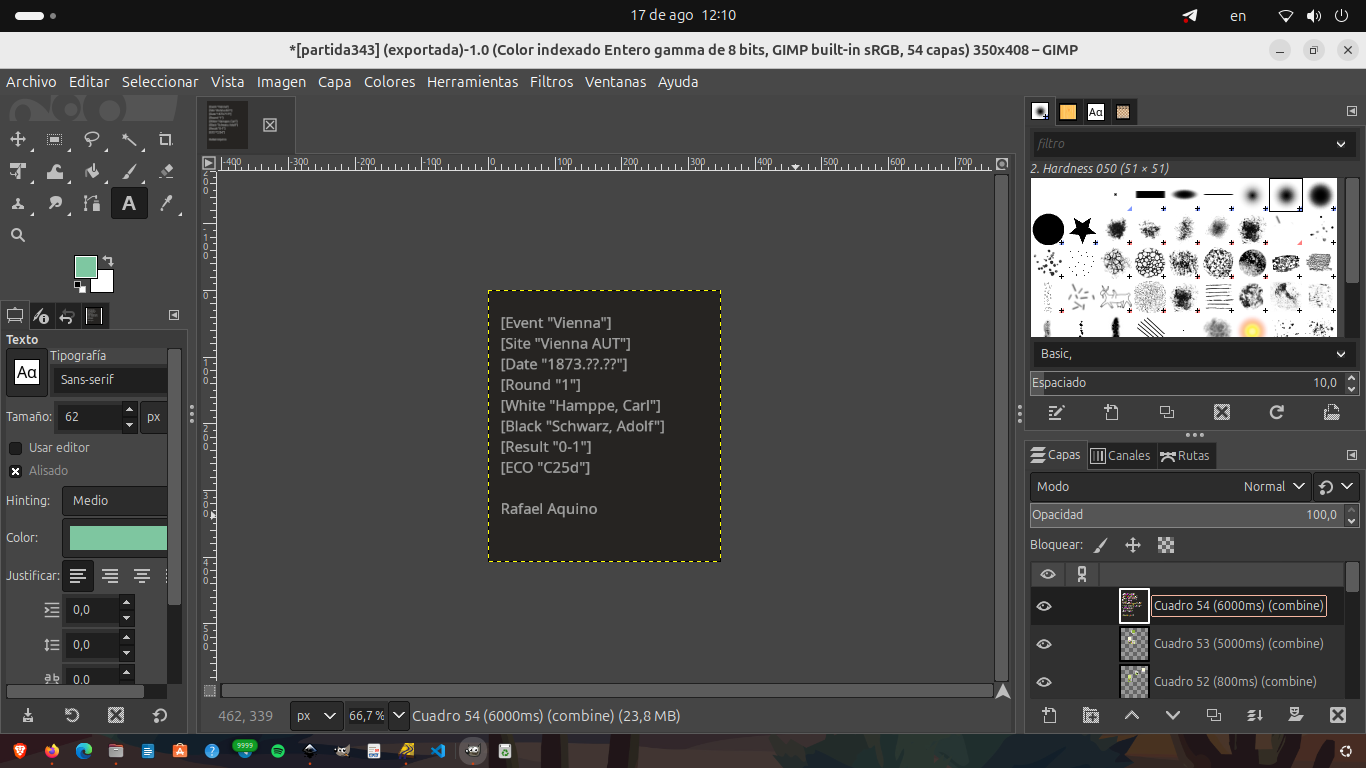This screenshot has width=1366, height=768.
Task: Open the Hinting Medio dropdown
Action: click(x=114, y=501)
